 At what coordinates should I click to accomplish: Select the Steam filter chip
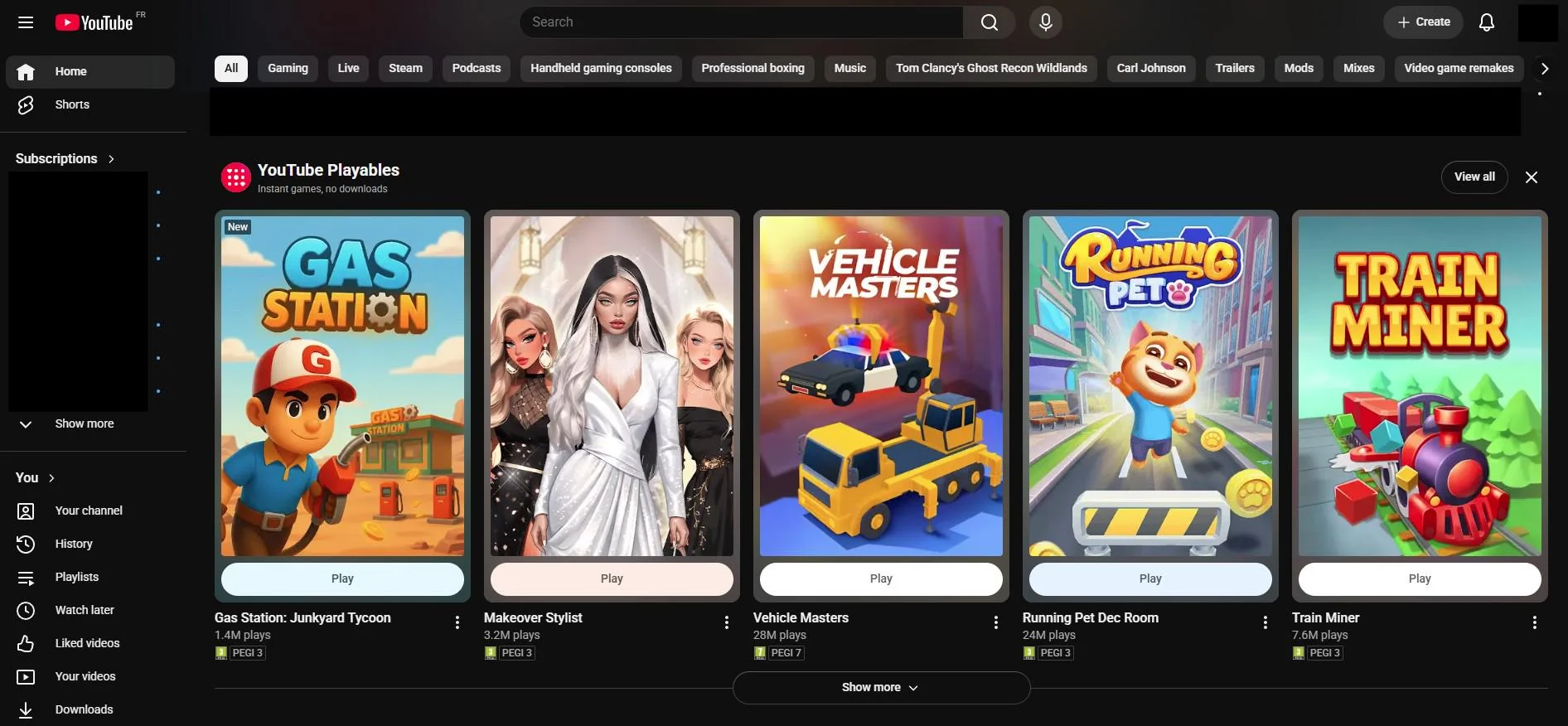pos(405,69)
